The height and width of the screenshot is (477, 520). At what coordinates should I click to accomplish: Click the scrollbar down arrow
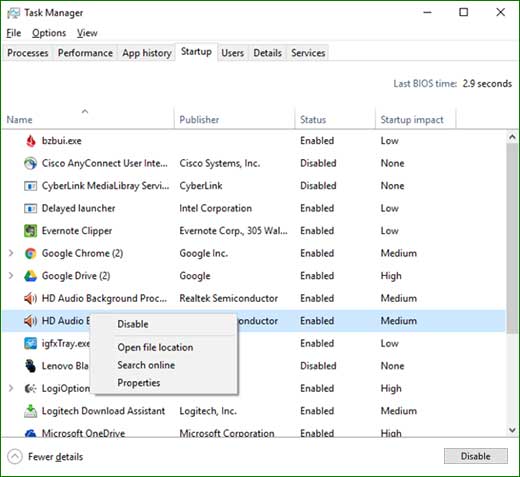point(512,430)
